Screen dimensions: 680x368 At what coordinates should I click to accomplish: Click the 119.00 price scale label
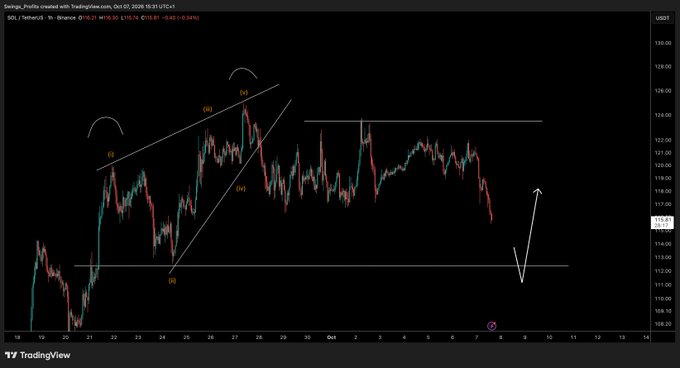click(663, 178)
